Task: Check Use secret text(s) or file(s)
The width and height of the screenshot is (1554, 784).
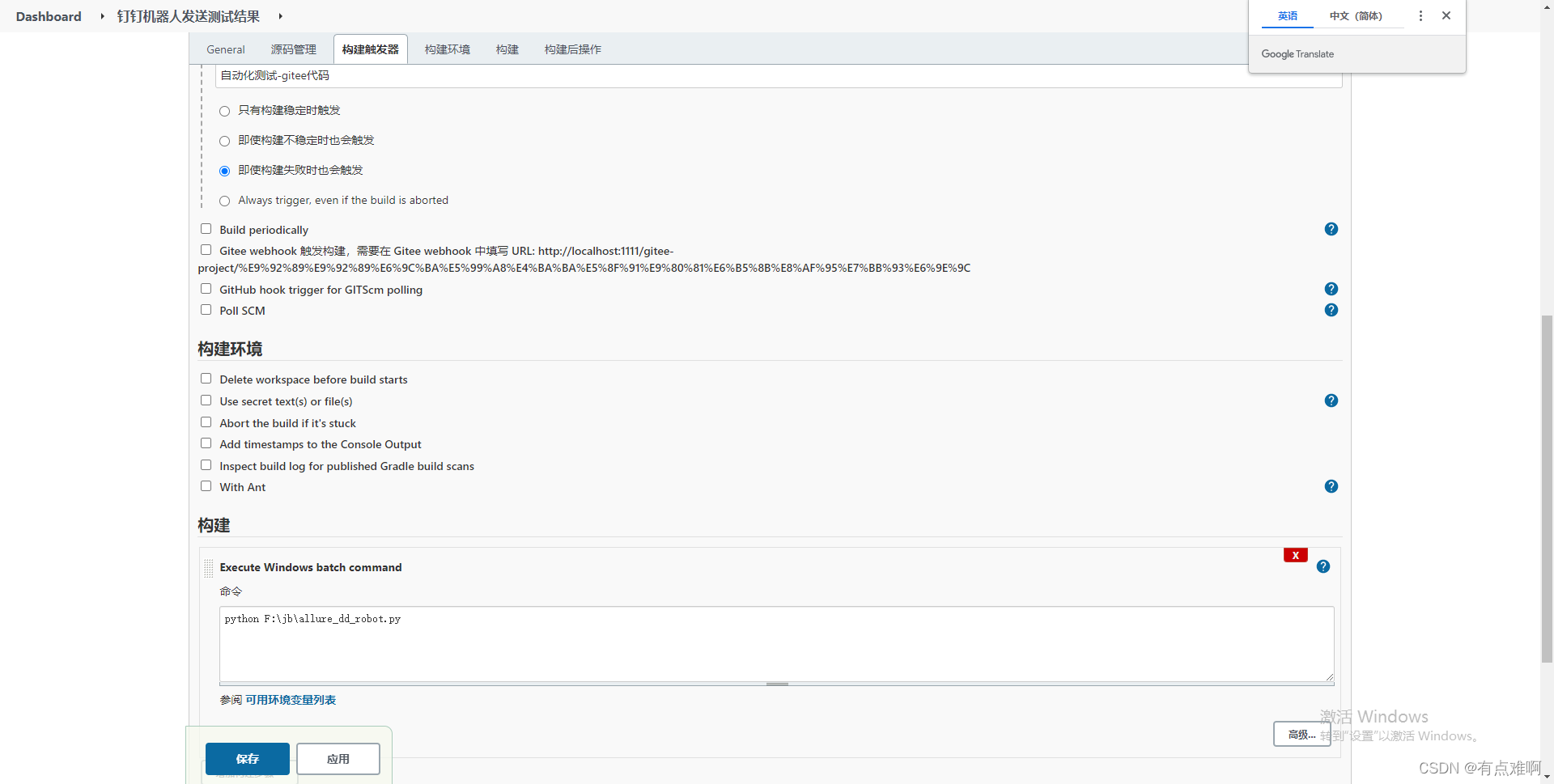Action: click(x=206, y=400)
